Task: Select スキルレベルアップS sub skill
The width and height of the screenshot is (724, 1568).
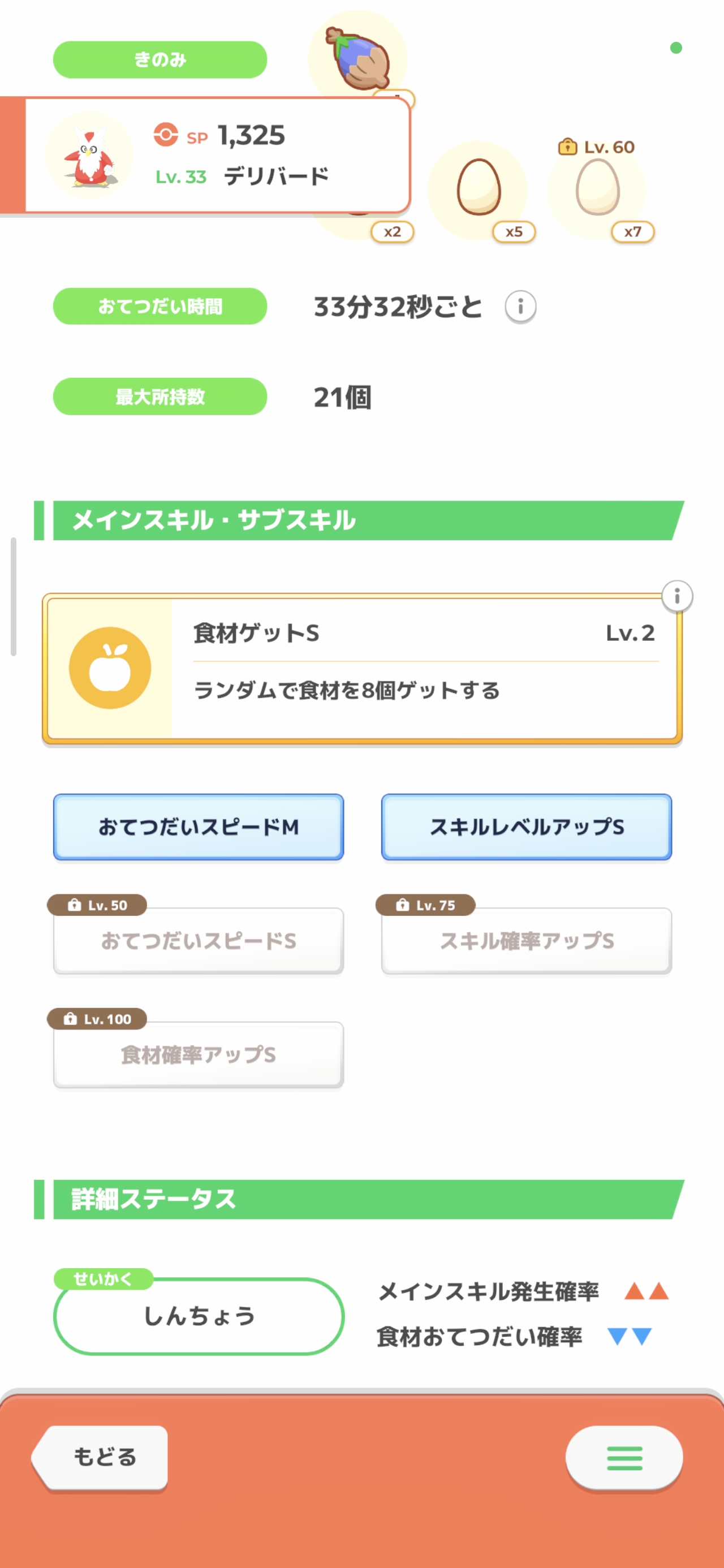Action: [x=526, y=826]
